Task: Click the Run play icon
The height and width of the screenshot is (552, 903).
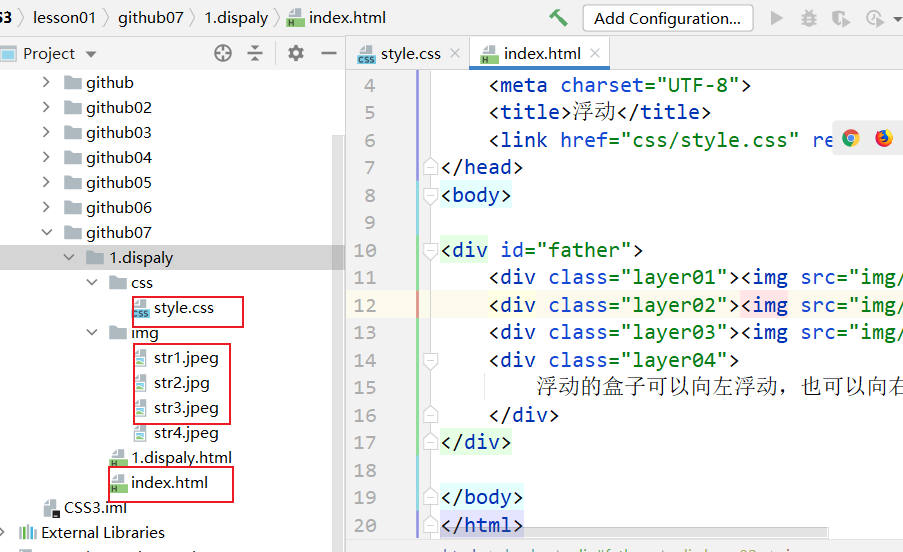Action: pyautogui.click(x=776, y=18)
